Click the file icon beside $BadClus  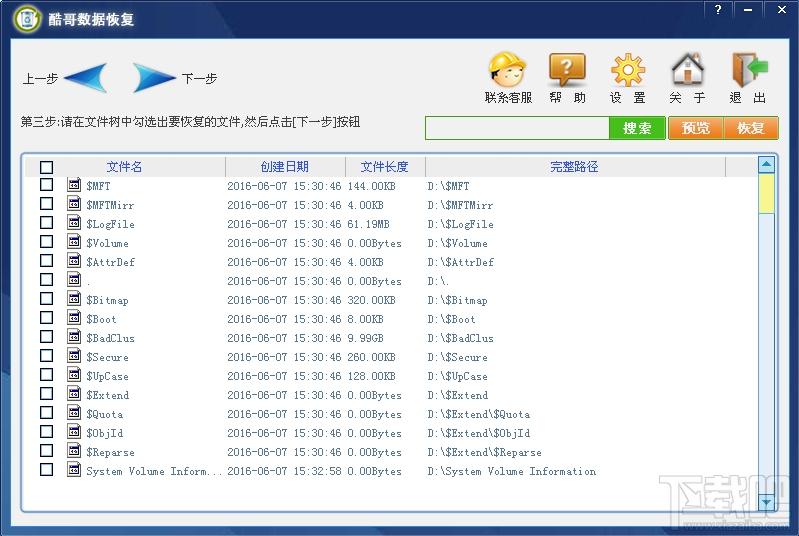coord(74,336)
